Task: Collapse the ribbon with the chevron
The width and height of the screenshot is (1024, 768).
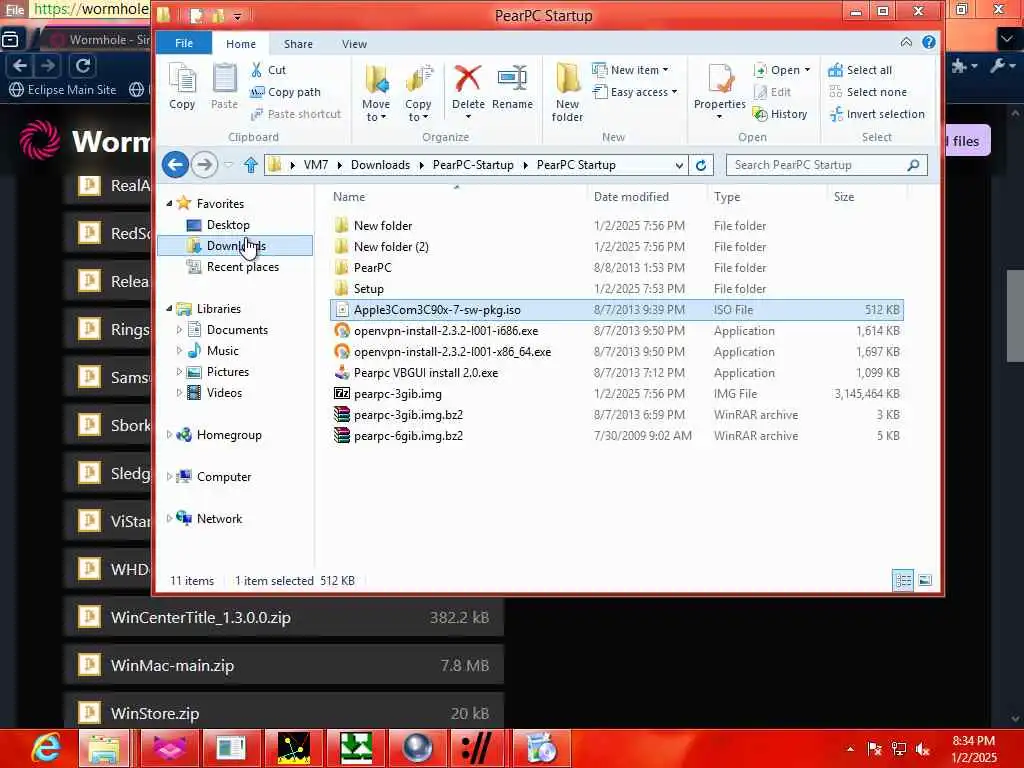Action: tap(906, 42)
